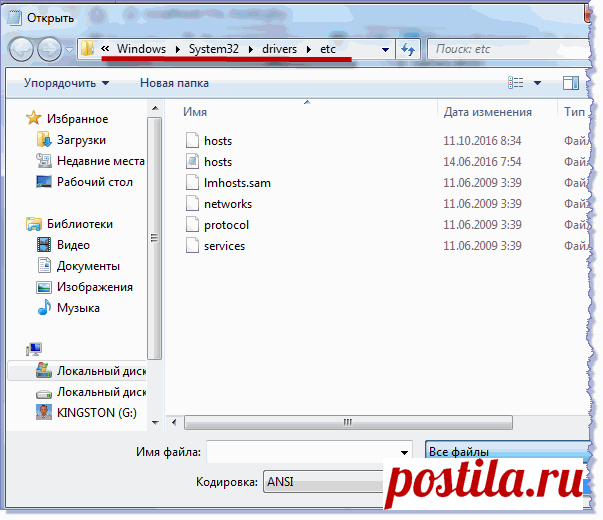Select networks file
603x520 pixels.
click(228, 204)
